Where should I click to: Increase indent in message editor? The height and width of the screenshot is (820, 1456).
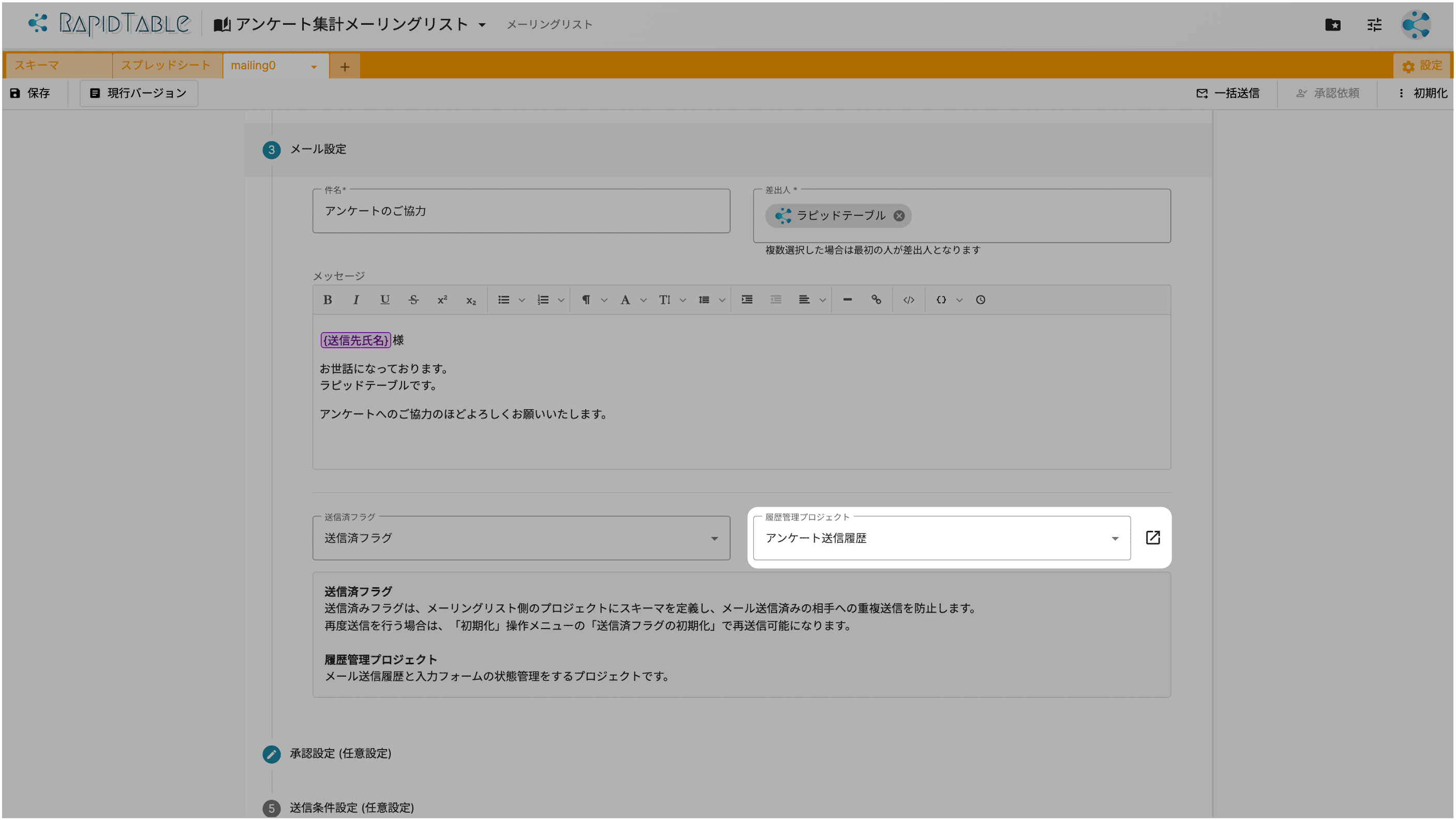click(747, 300)
